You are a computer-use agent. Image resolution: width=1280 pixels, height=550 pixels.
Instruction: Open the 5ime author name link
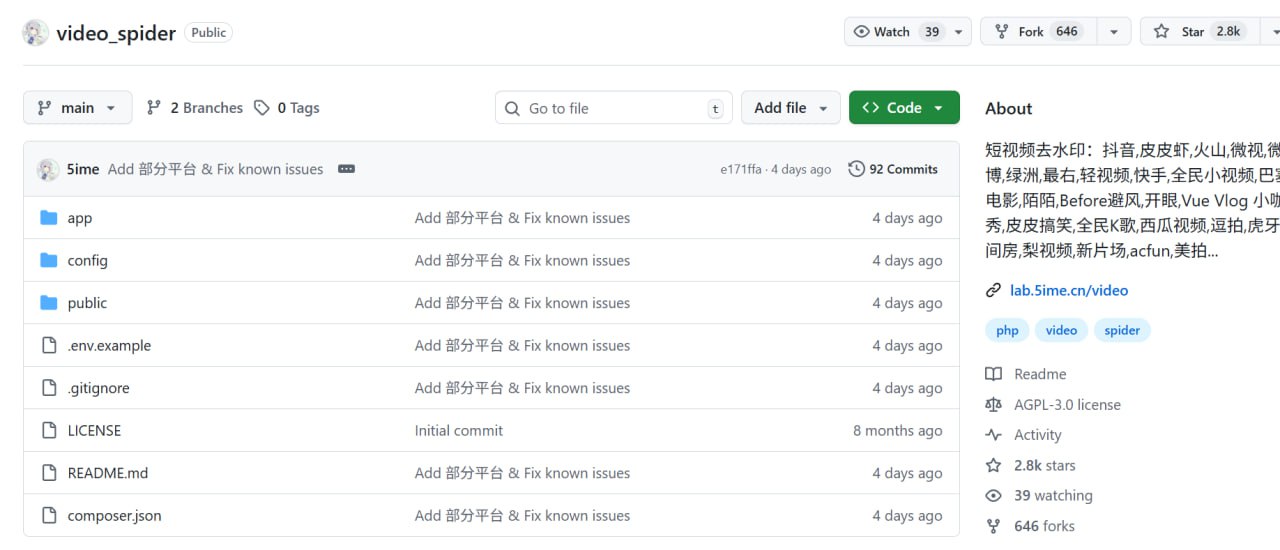(83, 169)
